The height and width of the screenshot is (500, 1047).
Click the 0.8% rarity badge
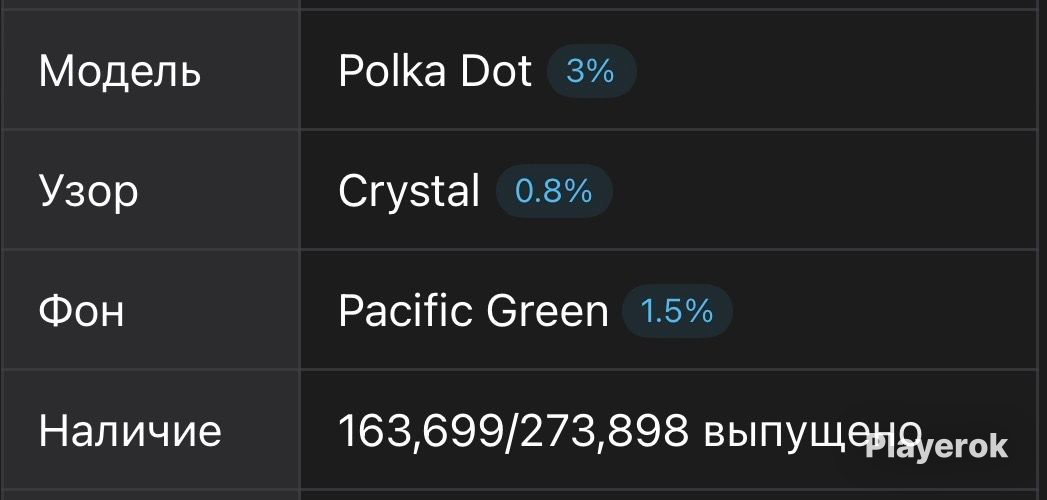pos(554,192)
